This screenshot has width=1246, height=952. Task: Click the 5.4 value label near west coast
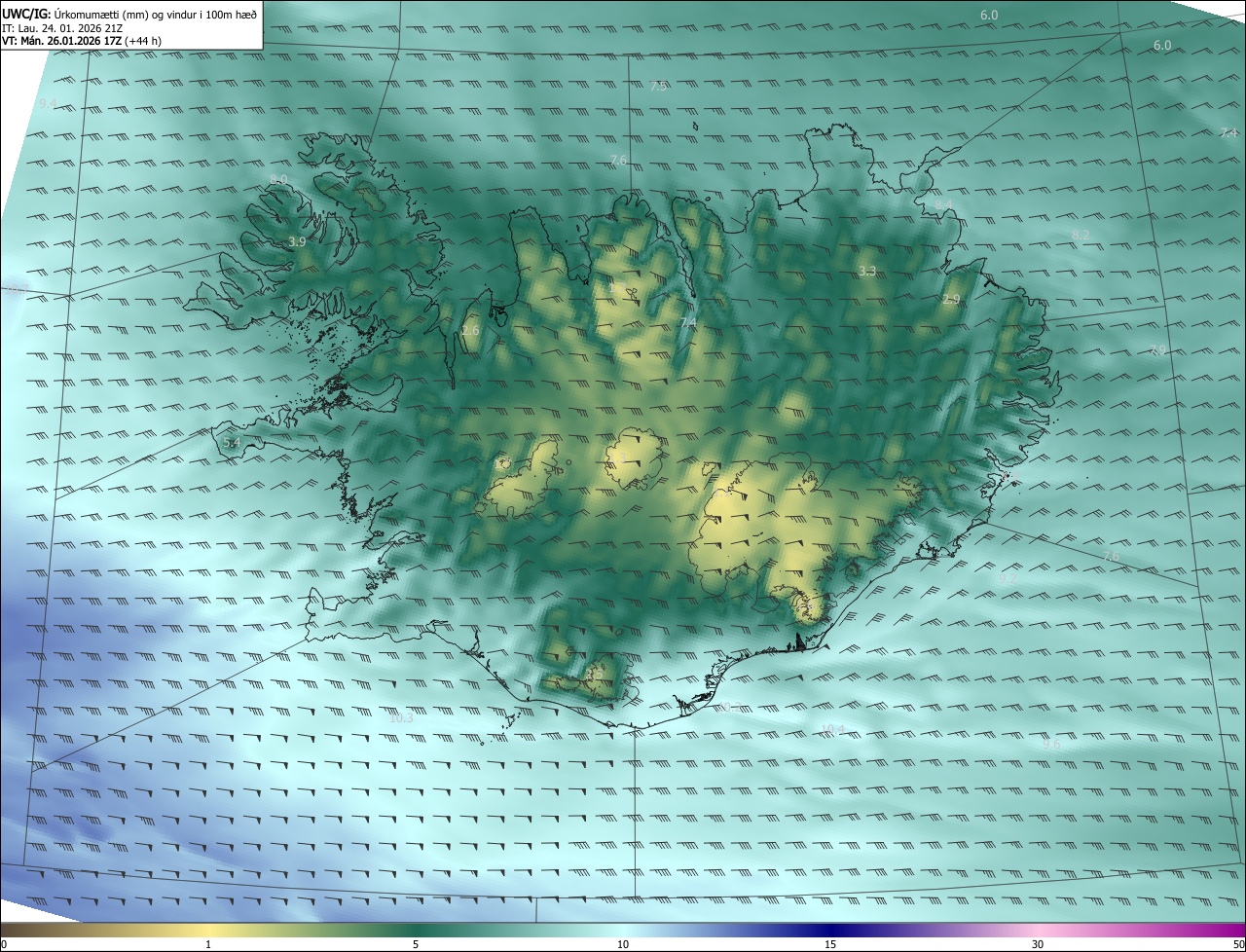[x=232, y=443]
